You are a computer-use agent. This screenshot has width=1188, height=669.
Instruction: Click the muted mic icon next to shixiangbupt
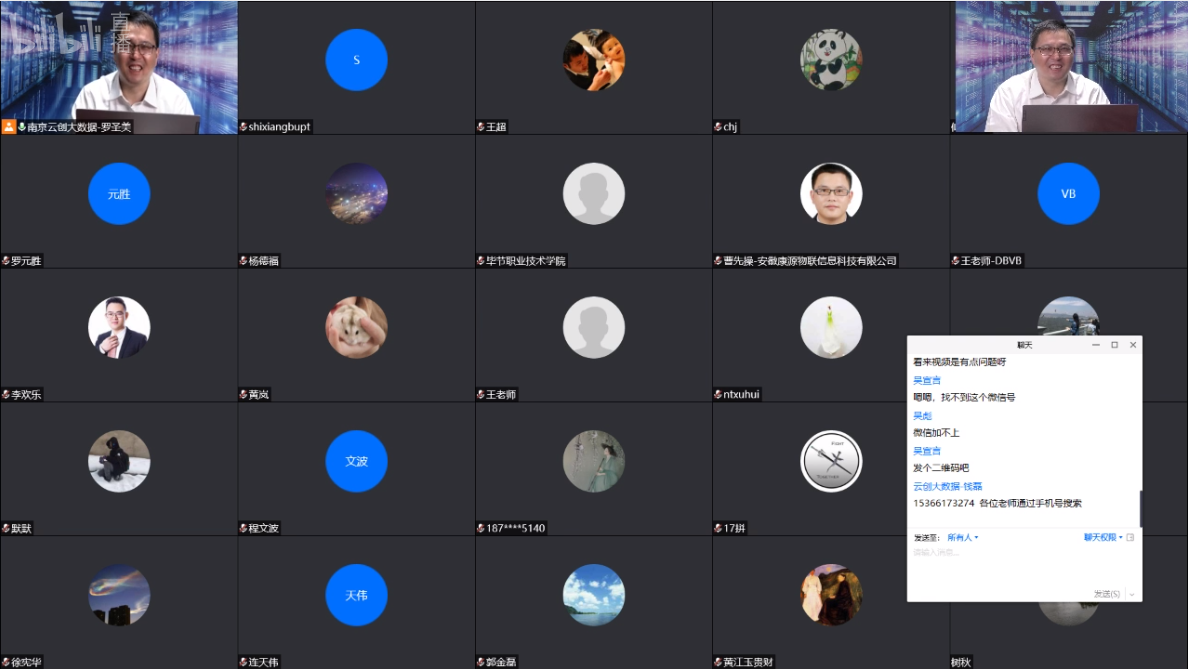click(243, 127)
